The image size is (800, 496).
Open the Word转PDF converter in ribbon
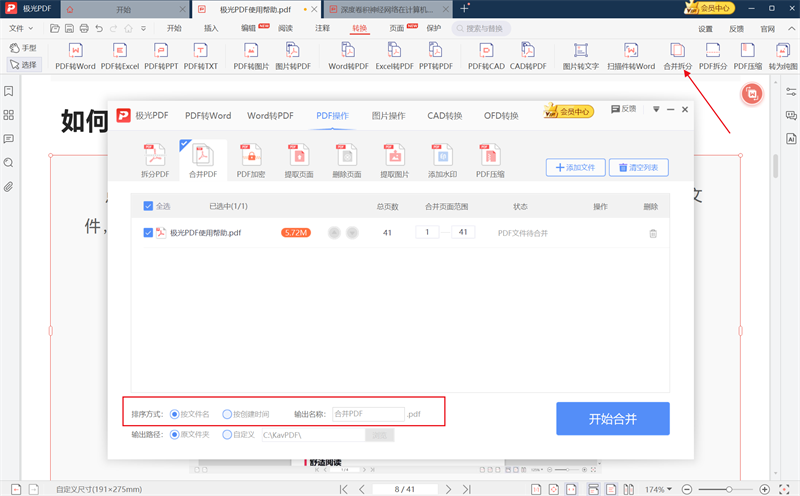(348, 57)
